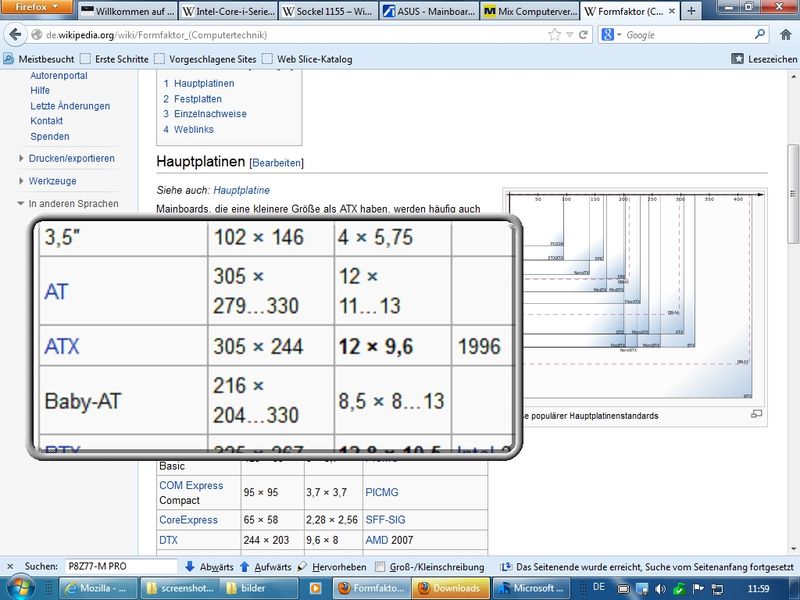Click Bearbeiten next to Hauptplatinen heading

[276, 162]
